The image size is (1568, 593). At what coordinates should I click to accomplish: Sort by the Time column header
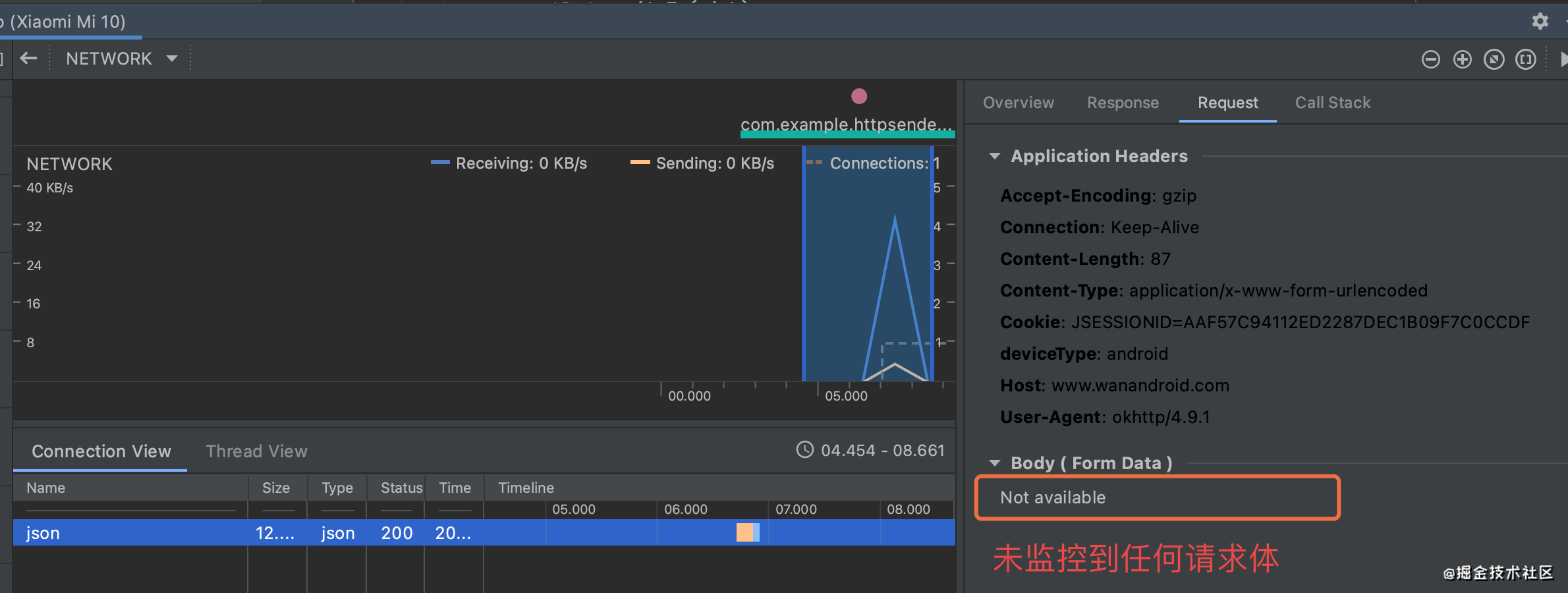455,488
